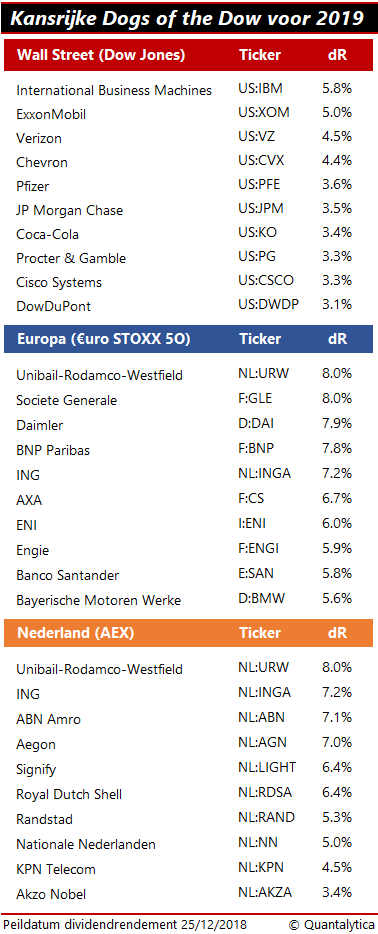Select the Royal Dutch Shell row
This screenshot has height=934, width=378.
[189, 794]
